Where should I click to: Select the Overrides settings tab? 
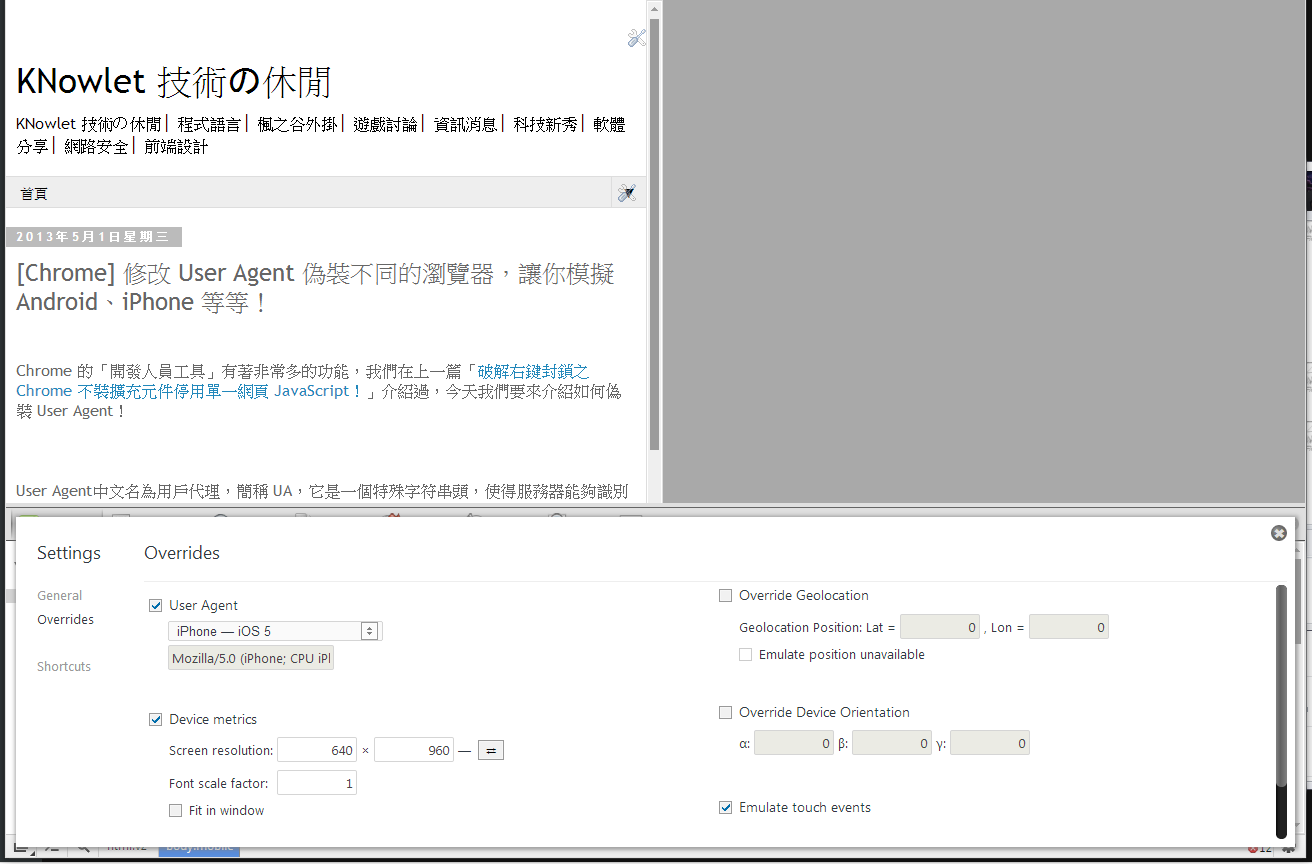click(66, 619)
